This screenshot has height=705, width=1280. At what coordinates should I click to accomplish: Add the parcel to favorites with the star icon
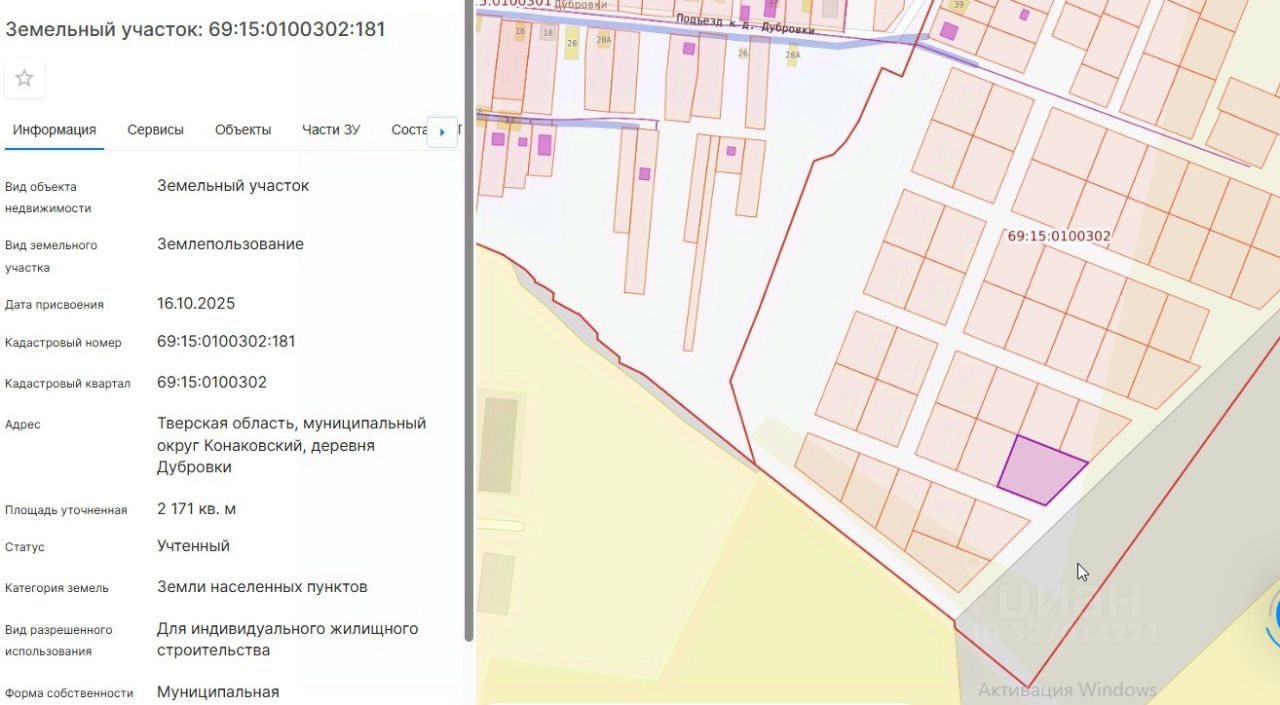[24, 78]
